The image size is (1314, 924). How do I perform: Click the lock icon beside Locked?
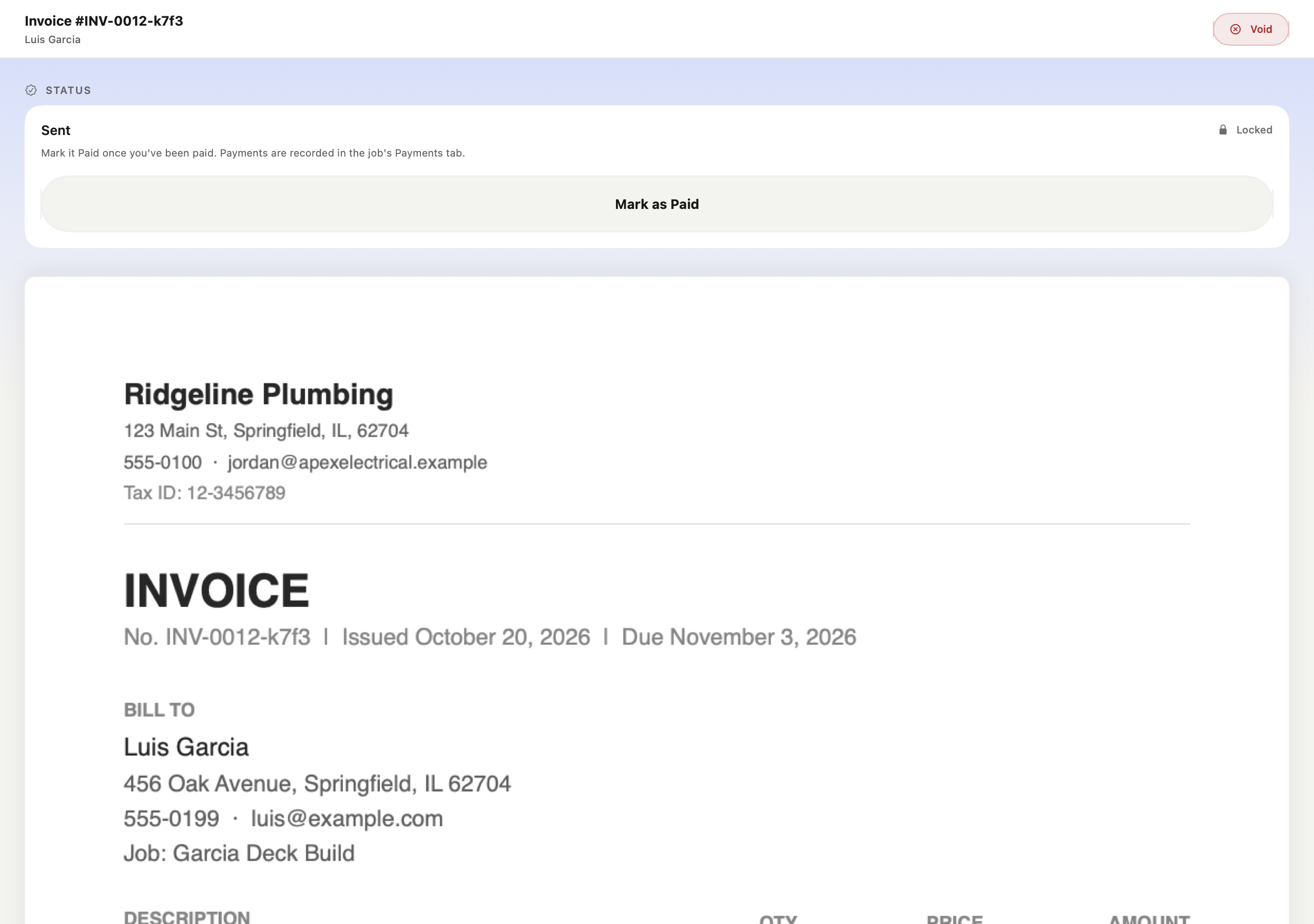(x=1223, y=130)
